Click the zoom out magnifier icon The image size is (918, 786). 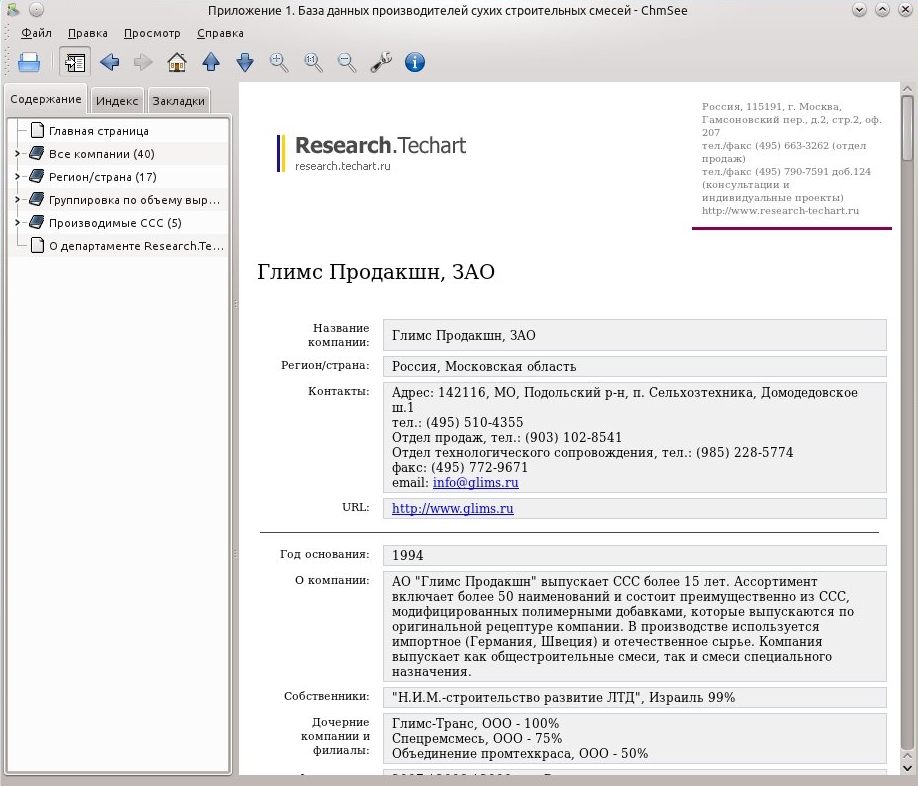pyautogui.click(x=347, y=62)
